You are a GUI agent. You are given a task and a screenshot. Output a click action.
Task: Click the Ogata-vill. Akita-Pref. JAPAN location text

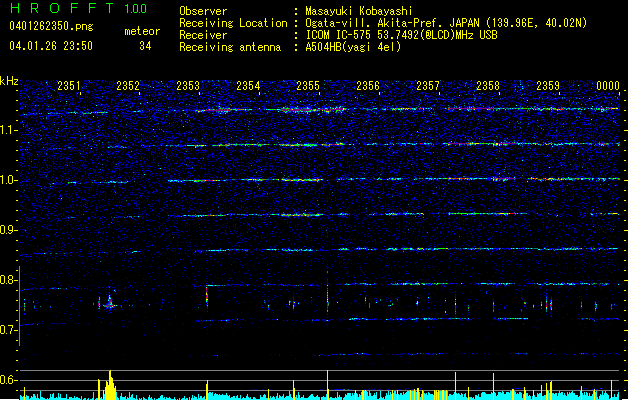(x=446, y=23)
